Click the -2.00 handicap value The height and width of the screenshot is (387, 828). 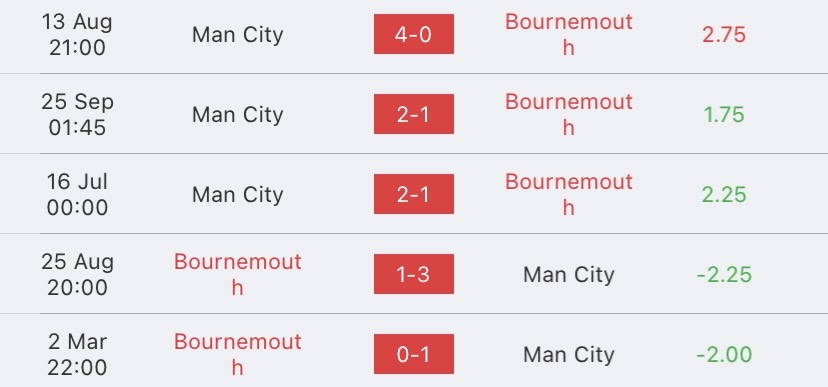click(x=724, y=354)
